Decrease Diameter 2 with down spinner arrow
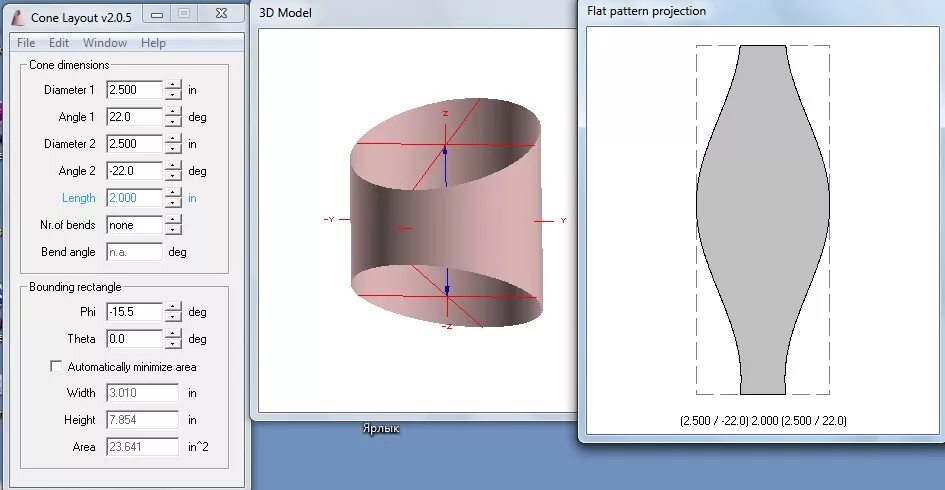945x490 pixels. (173, 149)
